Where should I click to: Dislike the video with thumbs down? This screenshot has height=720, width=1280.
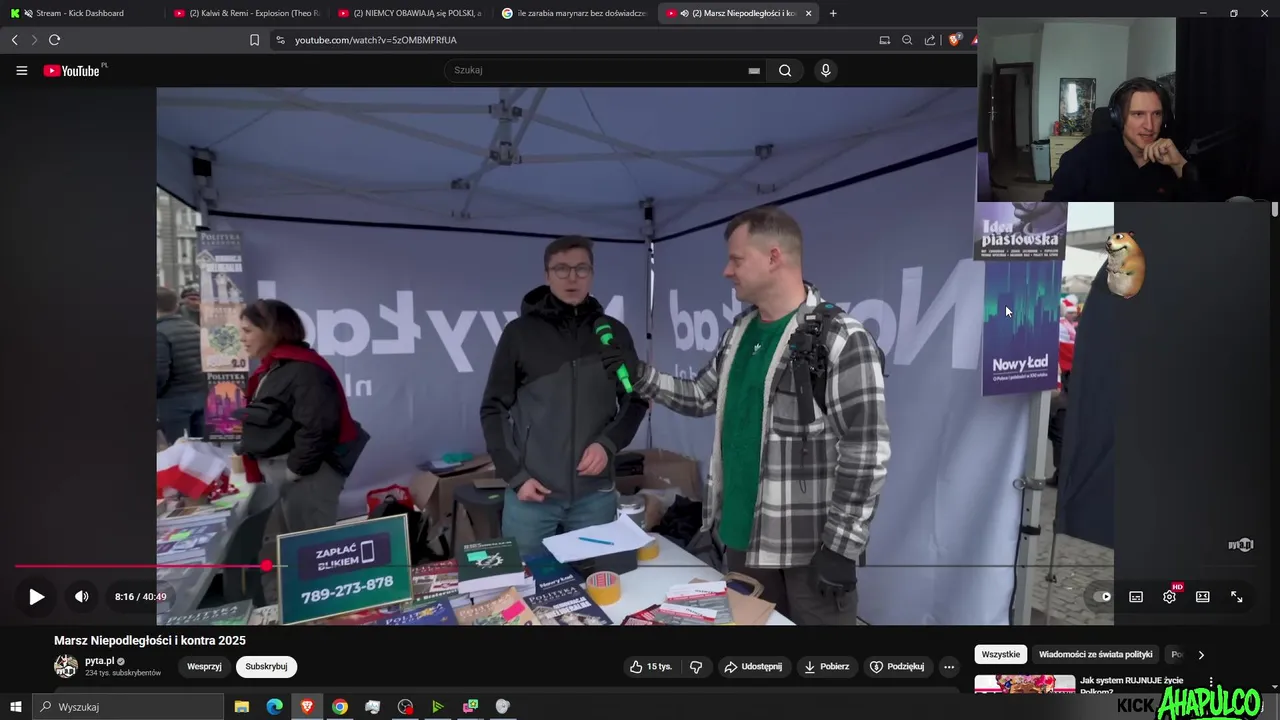coord(697,666)
